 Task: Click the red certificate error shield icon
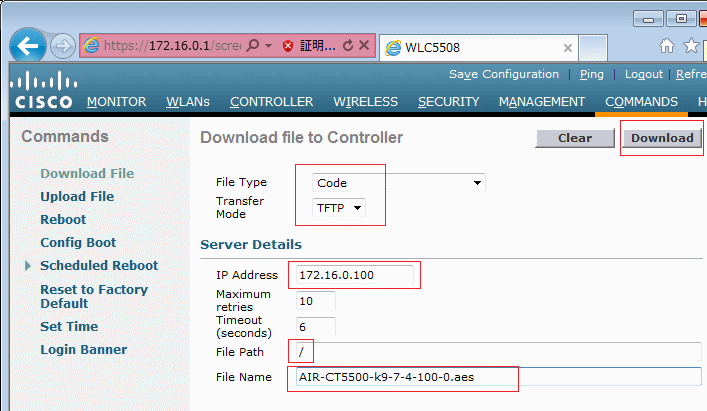pos(288,46)
